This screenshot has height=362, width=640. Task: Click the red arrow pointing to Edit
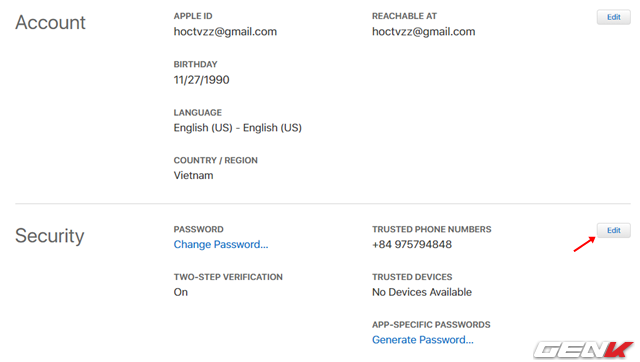[x=584, y=244]
